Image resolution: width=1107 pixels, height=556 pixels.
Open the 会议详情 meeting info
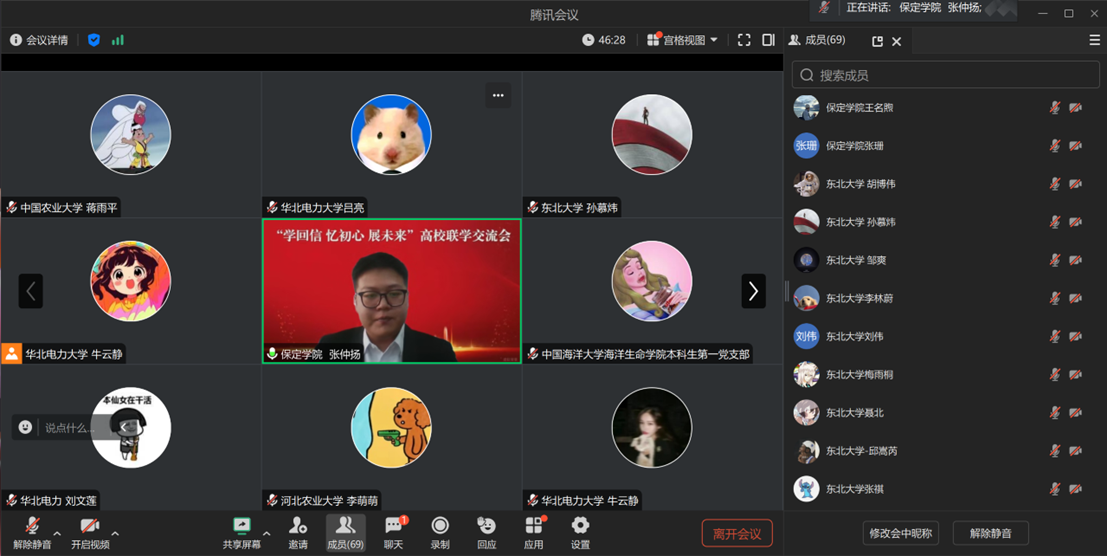(39, 40)
